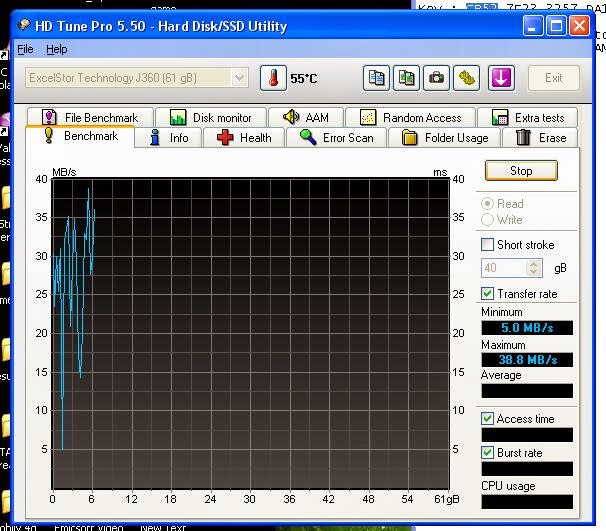Close the HD Tune Pro window
The width and height of the screenshot is (606, 531).
[579, 26]
